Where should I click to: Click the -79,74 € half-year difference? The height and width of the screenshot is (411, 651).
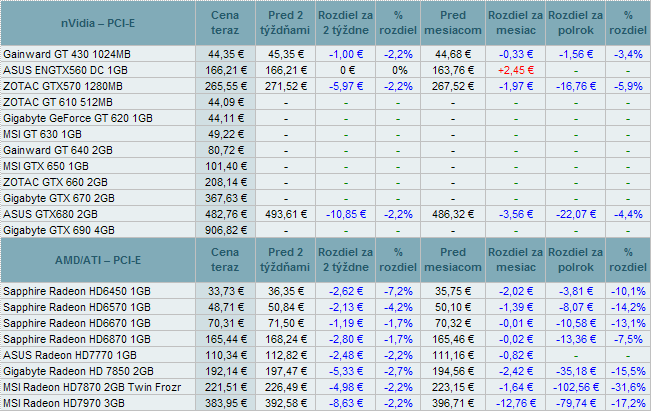click(575, 403)
